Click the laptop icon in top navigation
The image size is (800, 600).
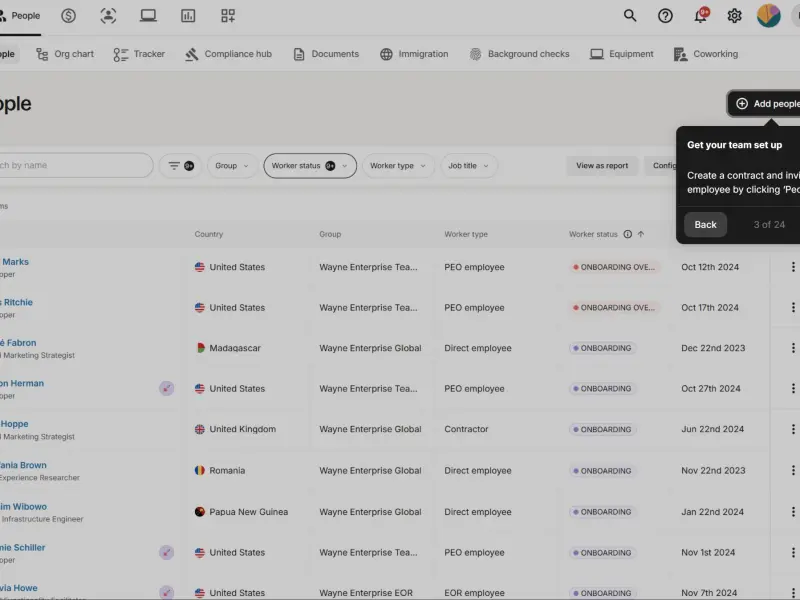point(148,16)
